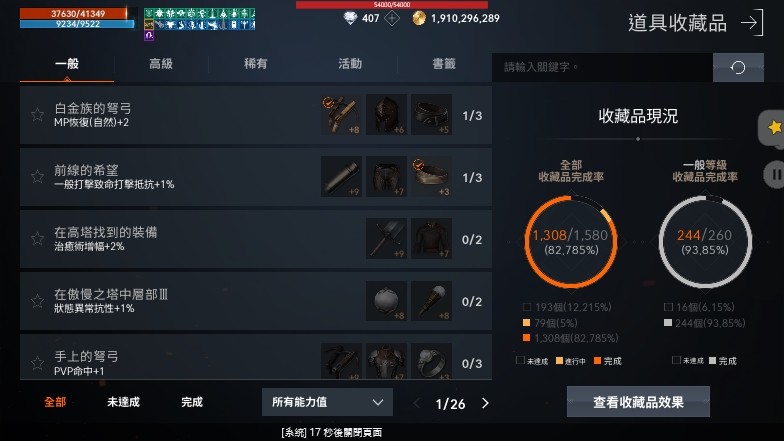Viewport: 784px width, 441px height.
Task: Click 查看收藏品效果 button
Action: (x=638, y=402)
